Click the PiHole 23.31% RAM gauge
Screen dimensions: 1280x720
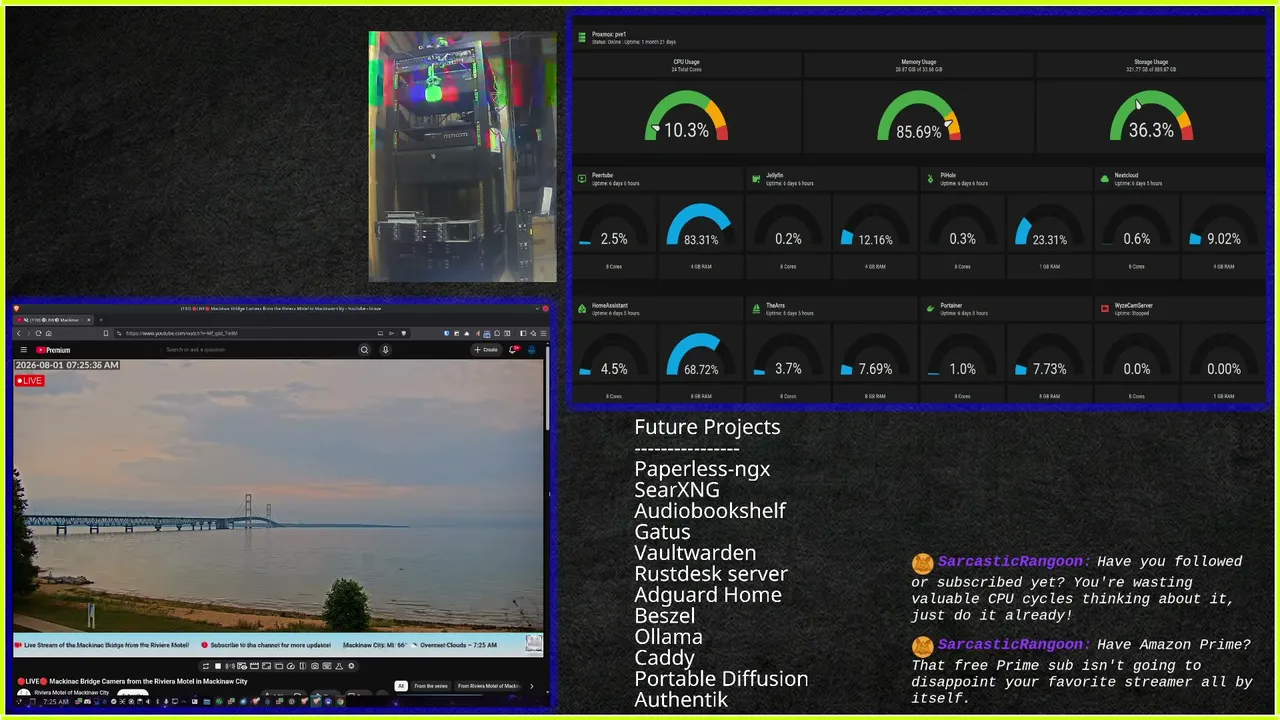point(1049,226)
